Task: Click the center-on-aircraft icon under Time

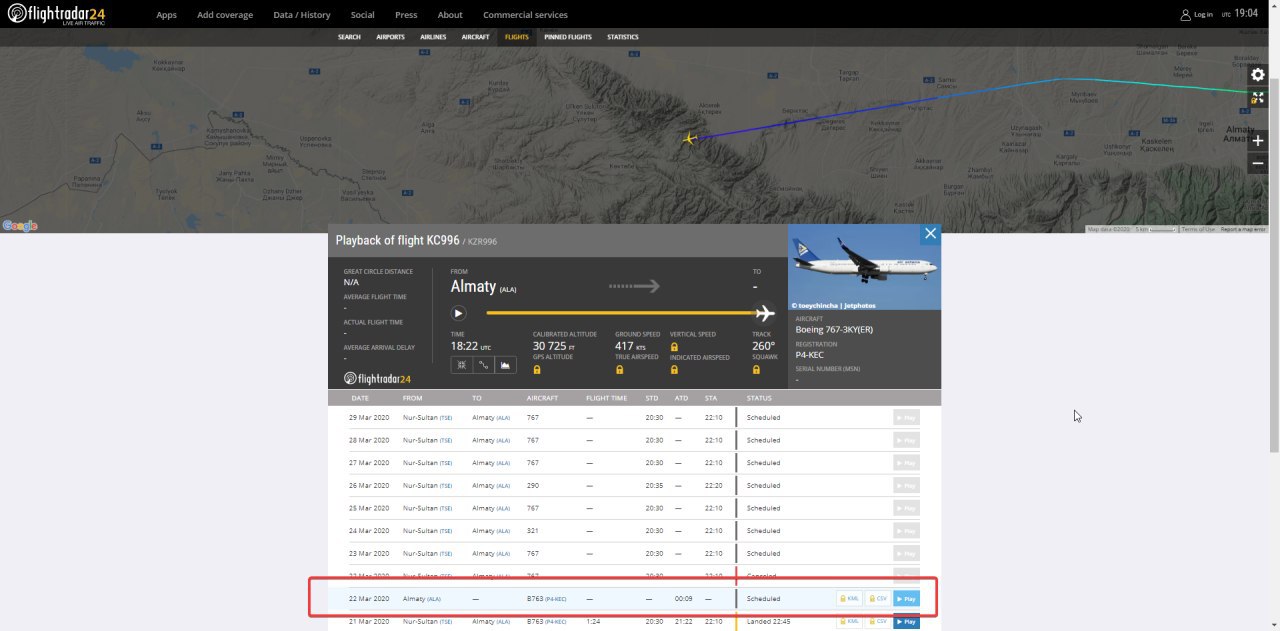Action: pyautogui.click(x=461, y=365)
